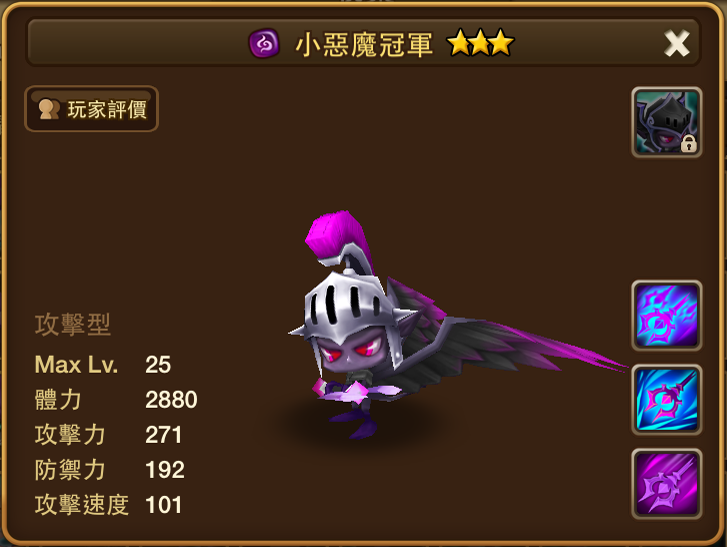Click the user silhouette icon beside 玩家評價
This screenshot has height=547, width=727.
click(x=49, y=109)
